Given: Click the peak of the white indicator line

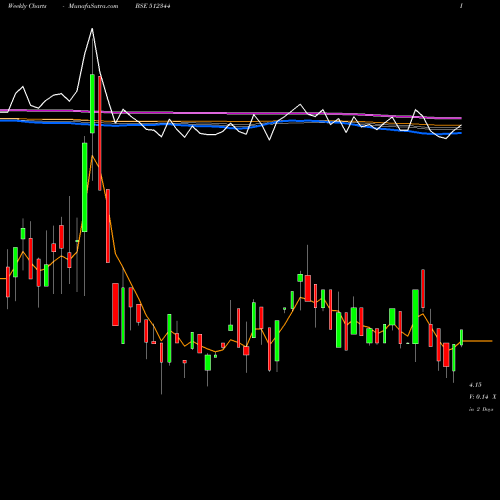Looking at the screenshot, I should (92, 29).
